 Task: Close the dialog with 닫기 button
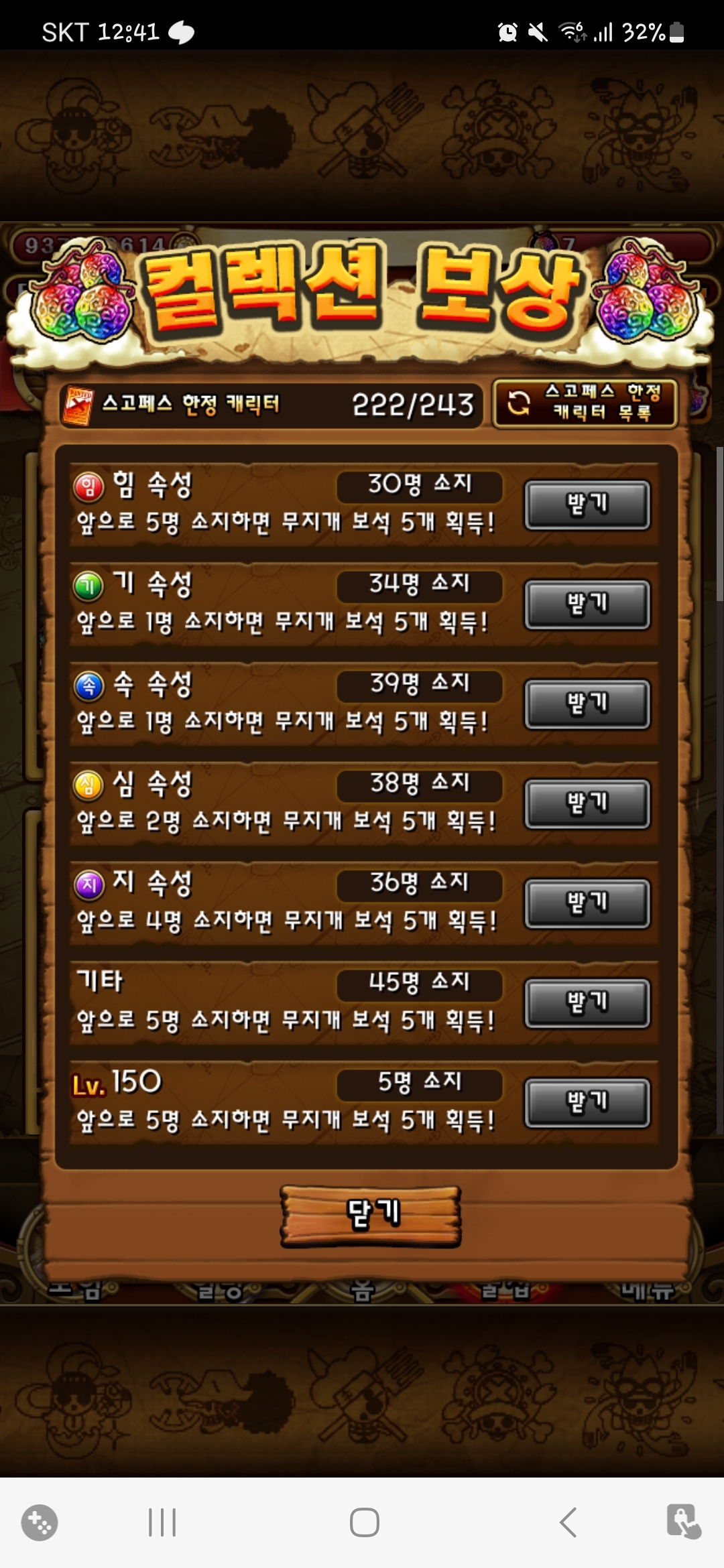[x=371, y=1216]
